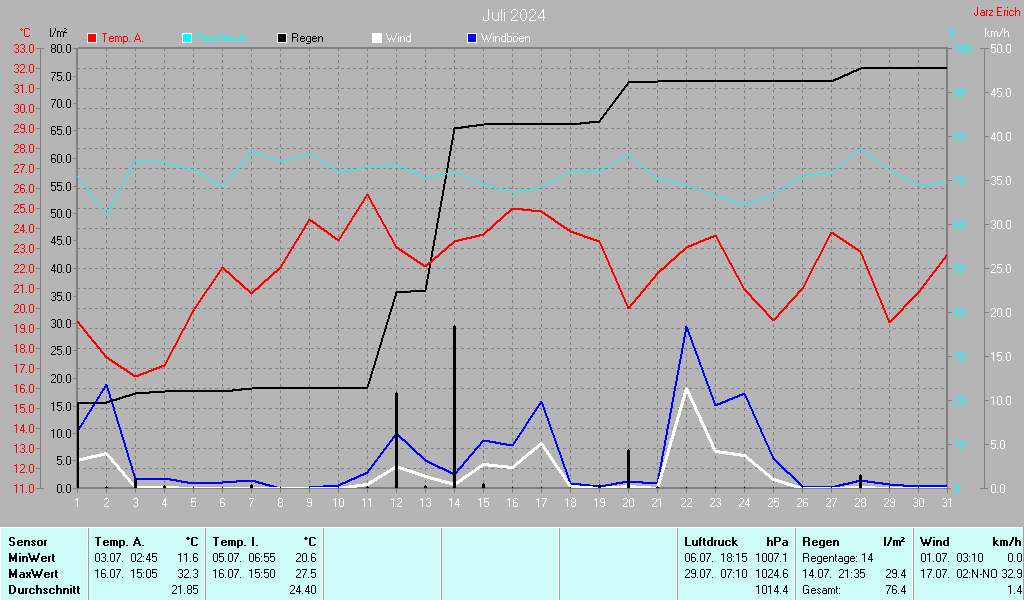Click the black Regen legend square
The image size is (1024, 600).
point(282,38)
